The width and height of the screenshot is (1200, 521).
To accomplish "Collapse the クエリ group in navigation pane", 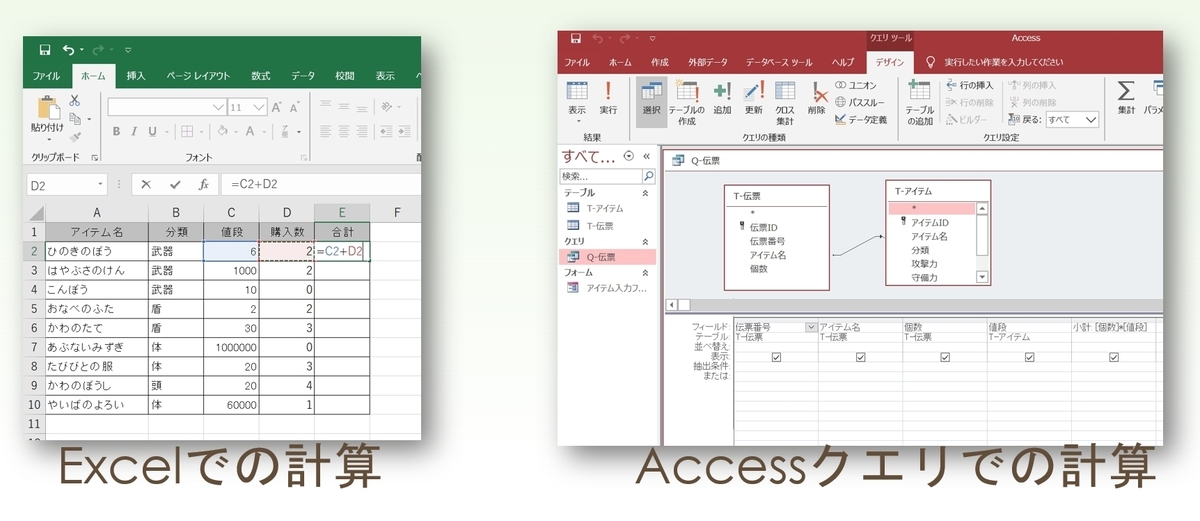I will click(645, 241).
